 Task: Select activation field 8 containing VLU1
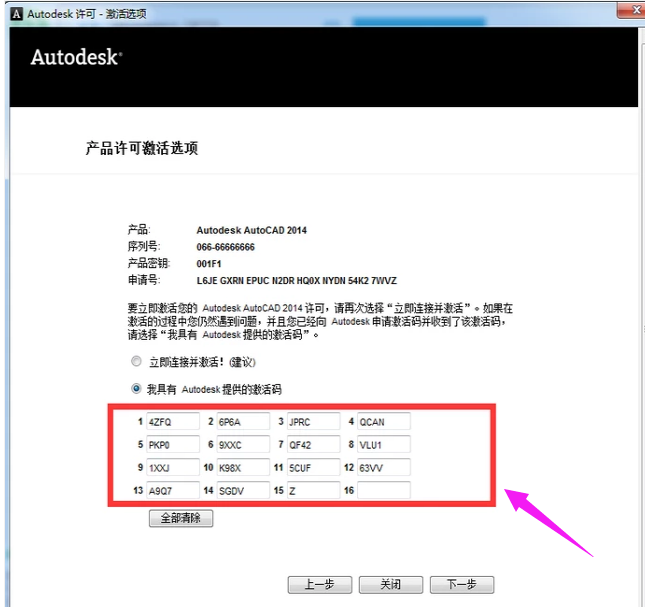tap(383, 445)
